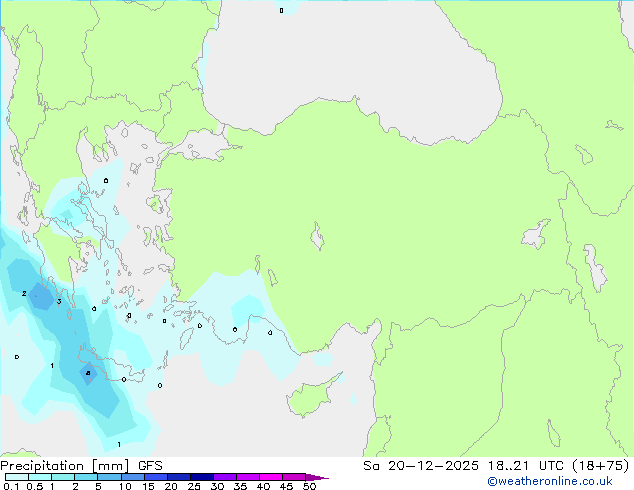Click the '2' precipitation value on the map
634x490 pixels.
point(24,294)
